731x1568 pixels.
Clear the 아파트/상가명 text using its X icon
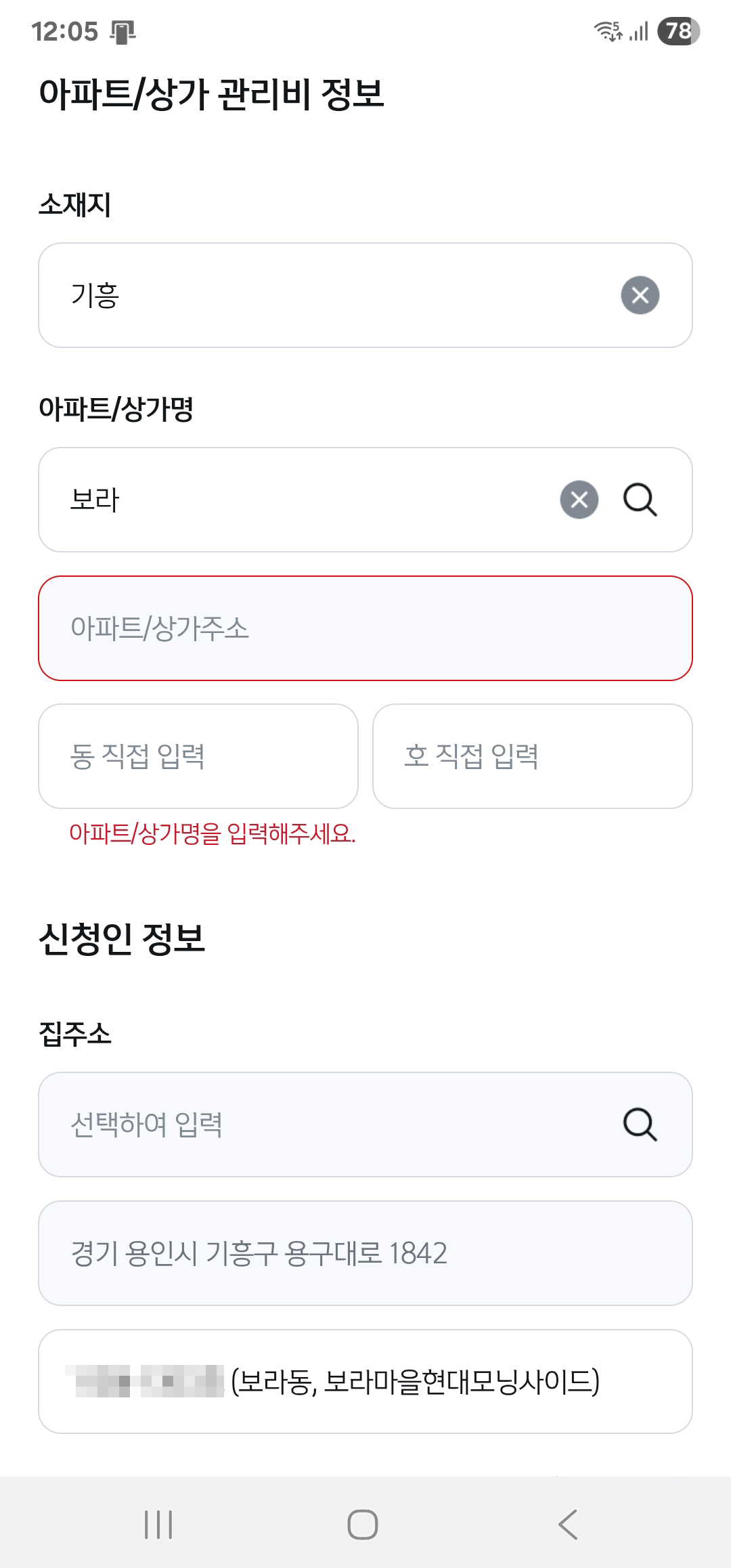[x=579, y=500]
